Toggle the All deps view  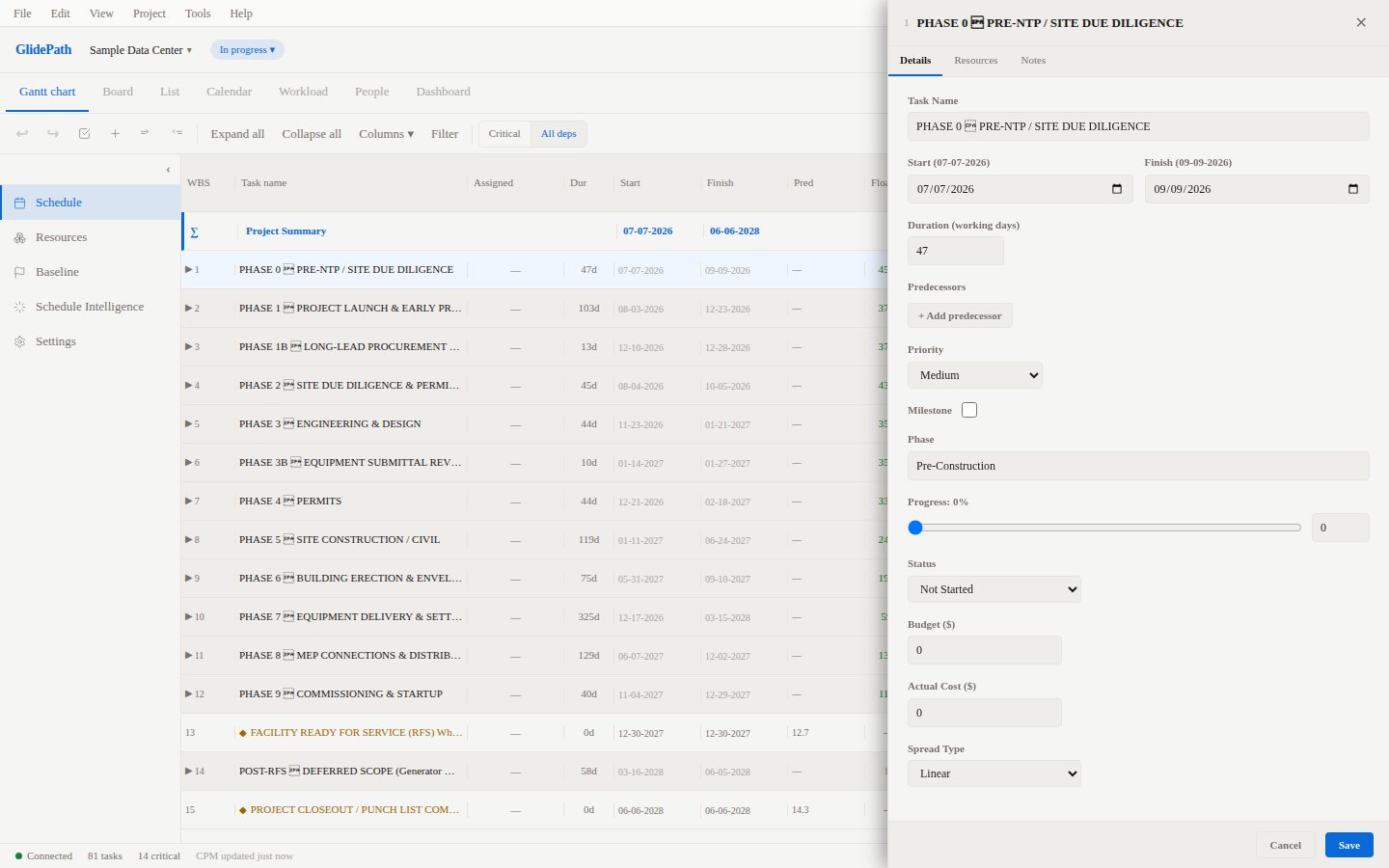558,134
